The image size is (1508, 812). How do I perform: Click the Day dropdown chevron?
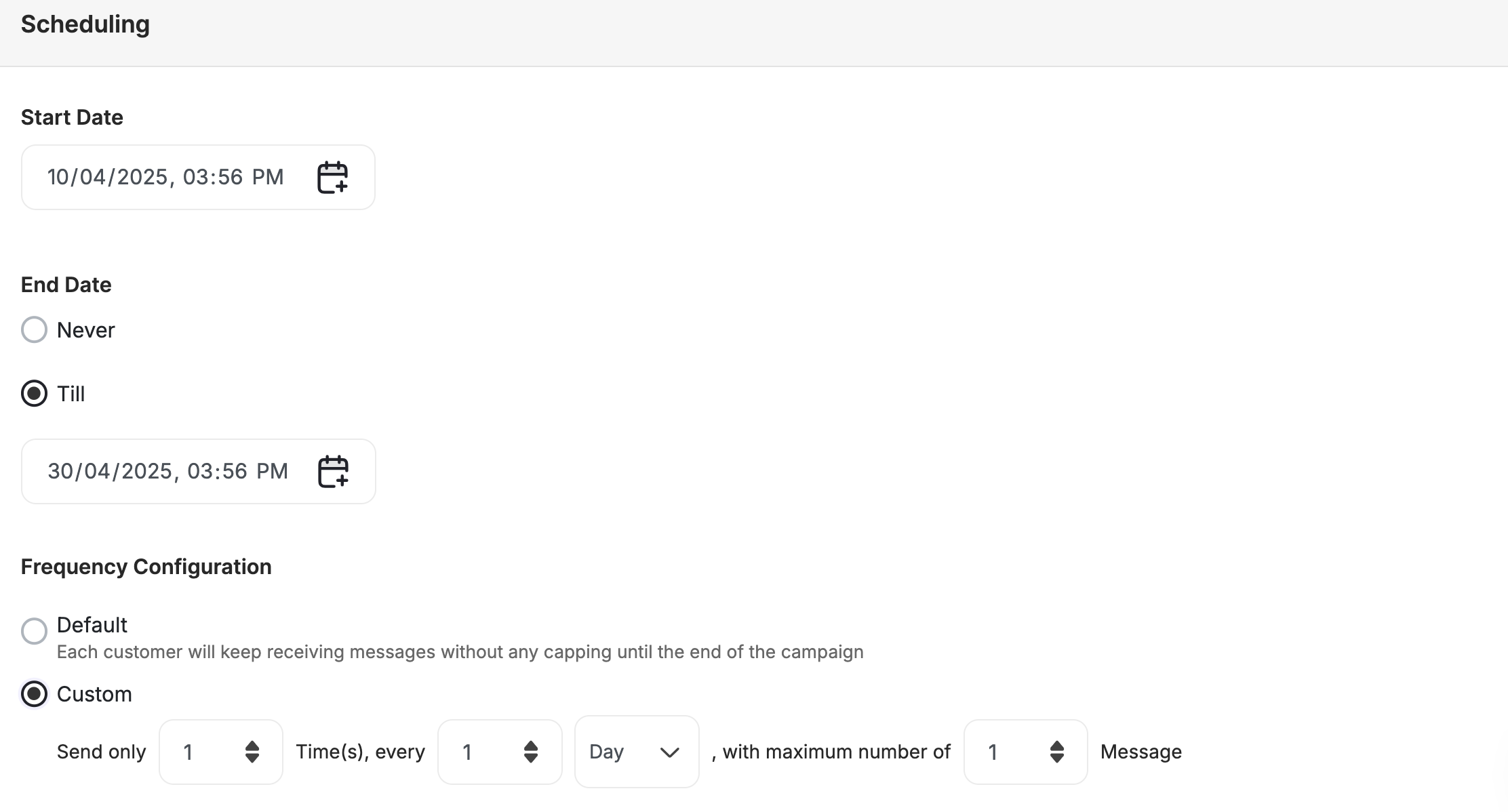pos(671,752)
